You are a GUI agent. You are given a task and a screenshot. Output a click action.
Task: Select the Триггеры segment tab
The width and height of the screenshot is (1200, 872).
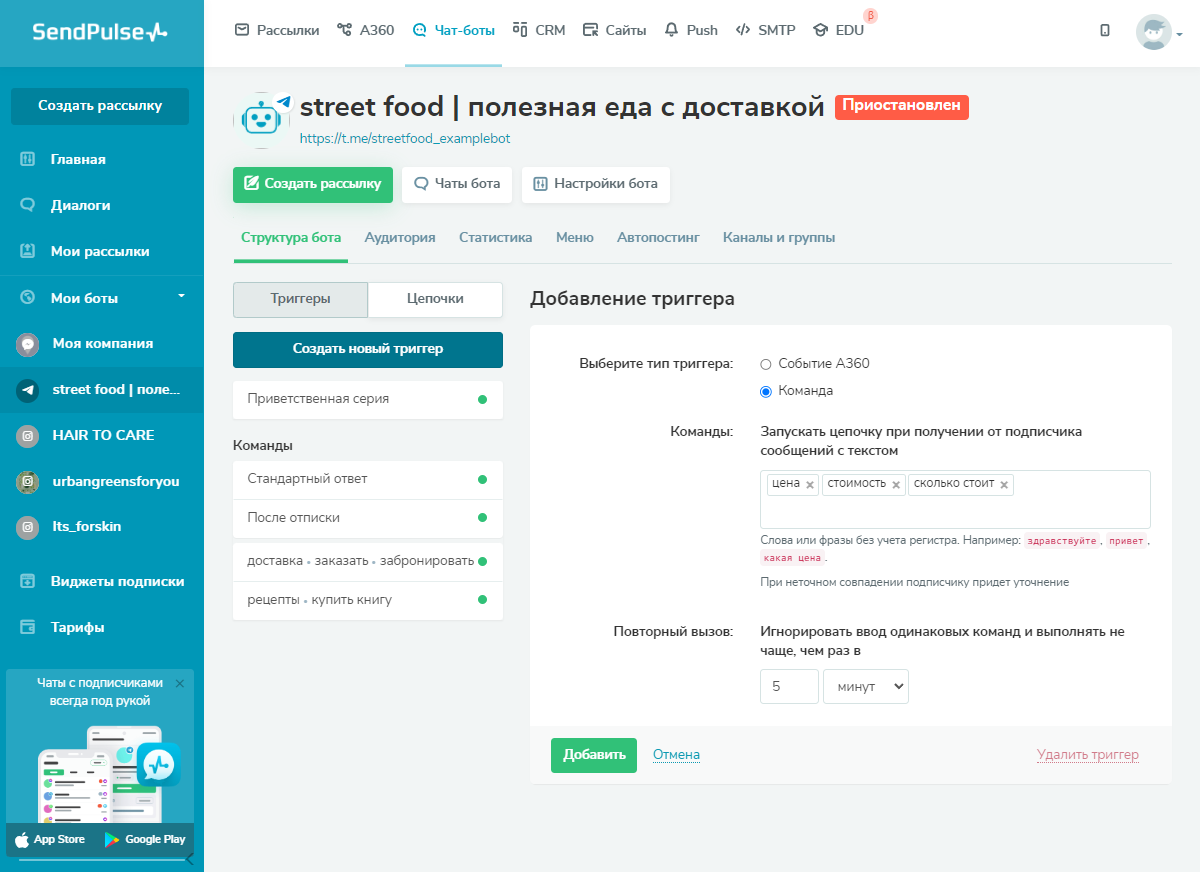[x=300, y=299]
